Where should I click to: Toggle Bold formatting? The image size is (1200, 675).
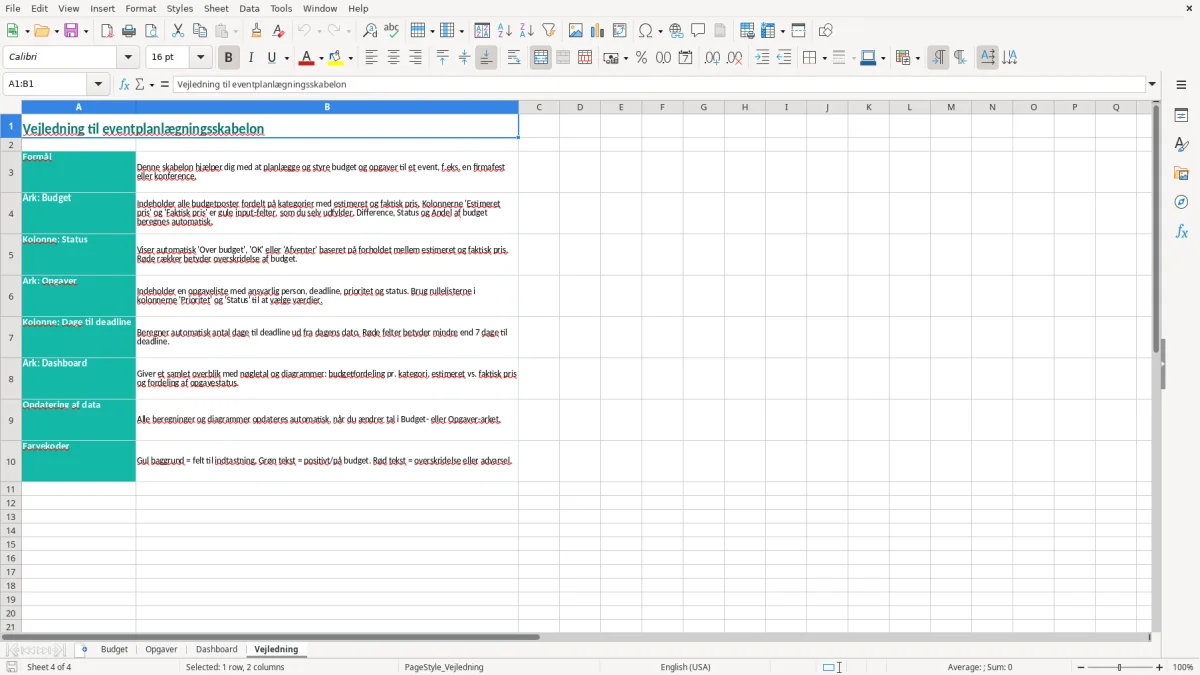point(229,58)
